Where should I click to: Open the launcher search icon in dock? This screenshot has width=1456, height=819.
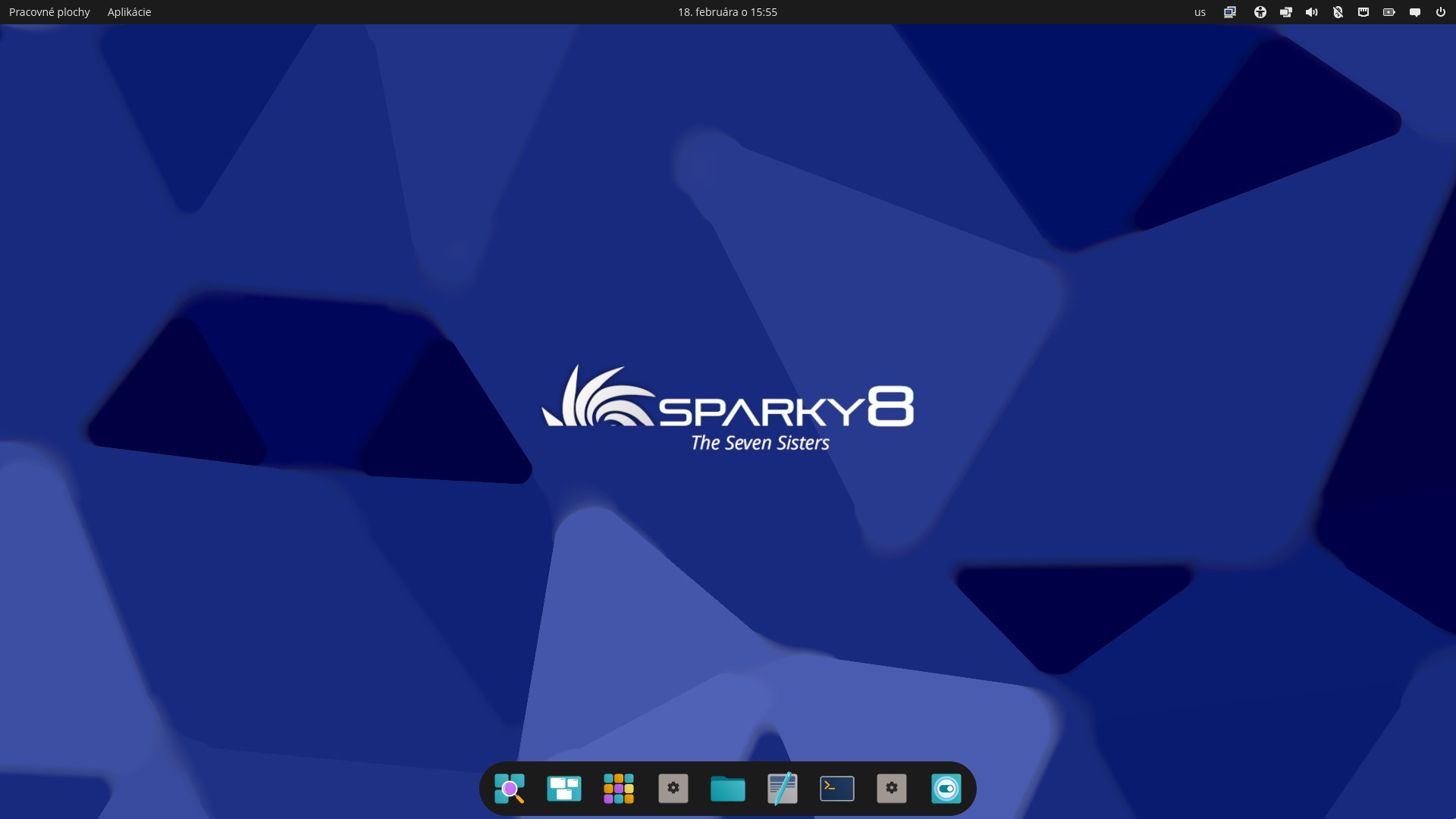510,789
